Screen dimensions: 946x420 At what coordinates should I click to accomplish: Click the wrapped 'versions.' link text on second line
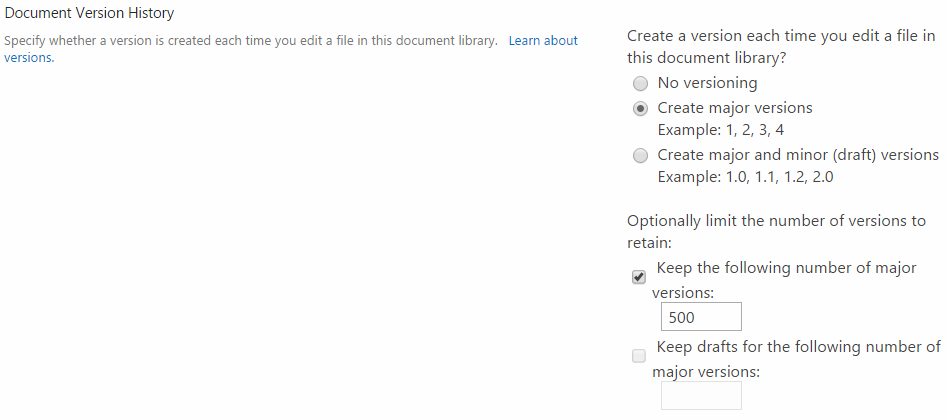[x=29, y=59]
